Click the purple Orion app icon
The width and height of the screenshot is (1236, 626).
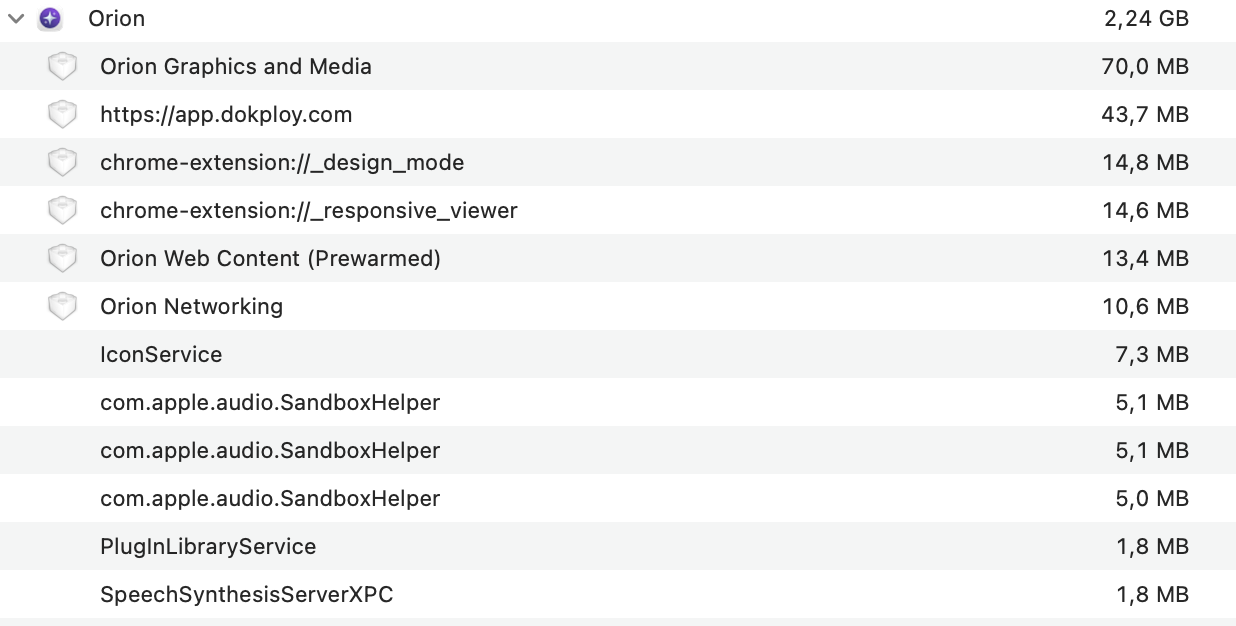click(x=50, y=19)
